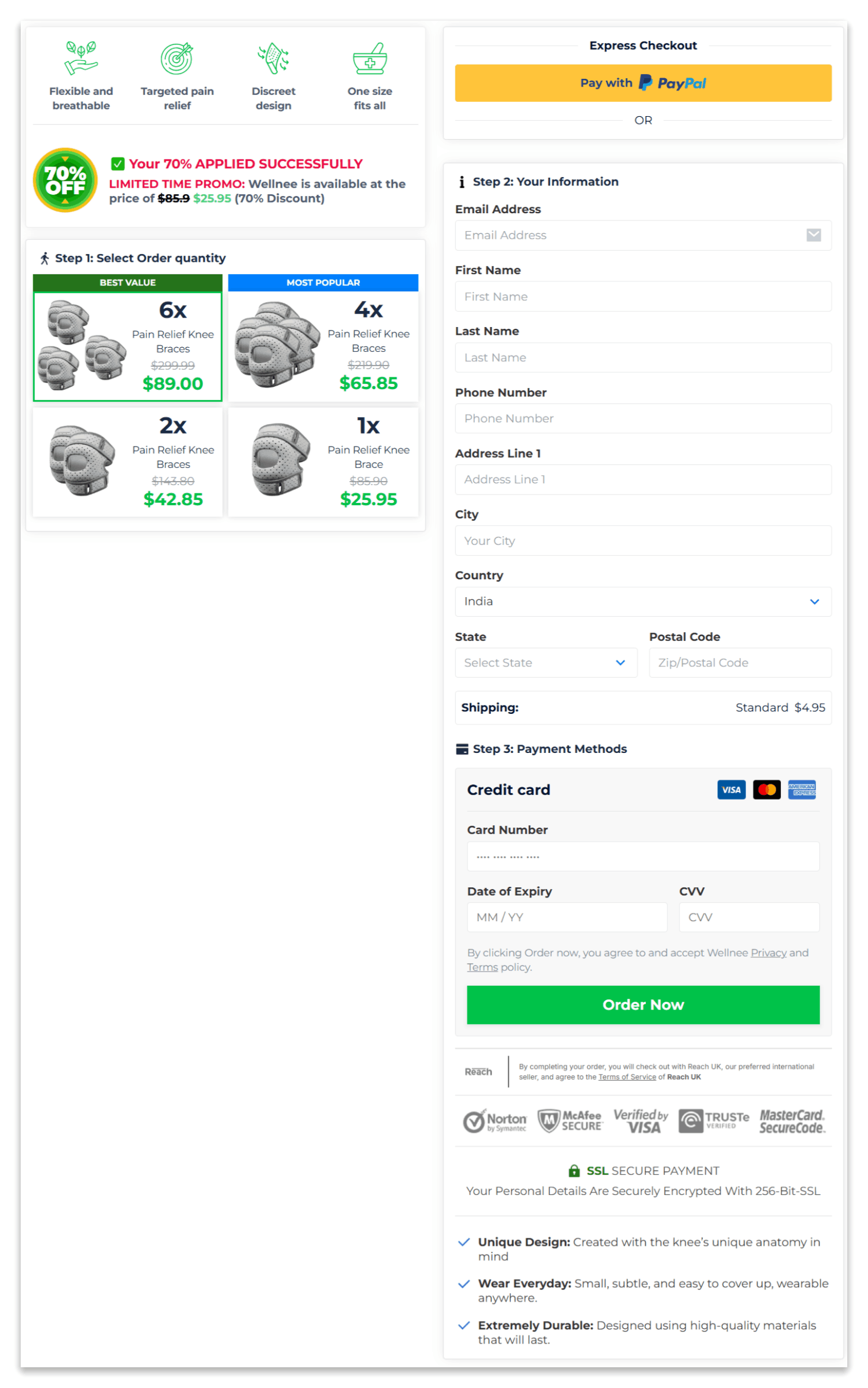Click the American Express logo

[x=802, y=790]
